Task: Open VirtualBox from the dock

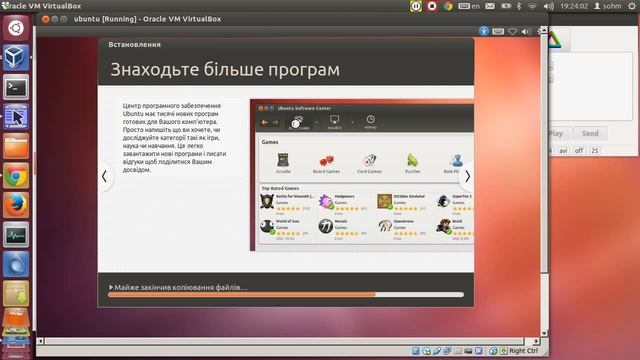Action: (16, 58)
